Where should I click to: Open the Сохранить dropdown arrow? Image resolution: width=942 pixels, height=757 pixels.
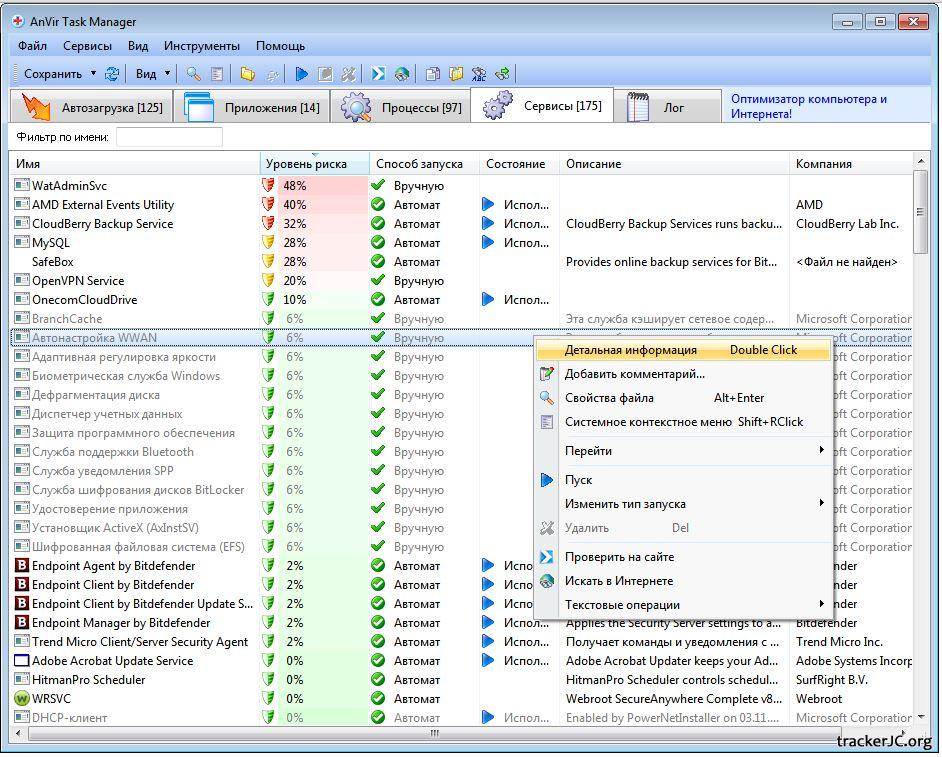click(x=93, y=73)
